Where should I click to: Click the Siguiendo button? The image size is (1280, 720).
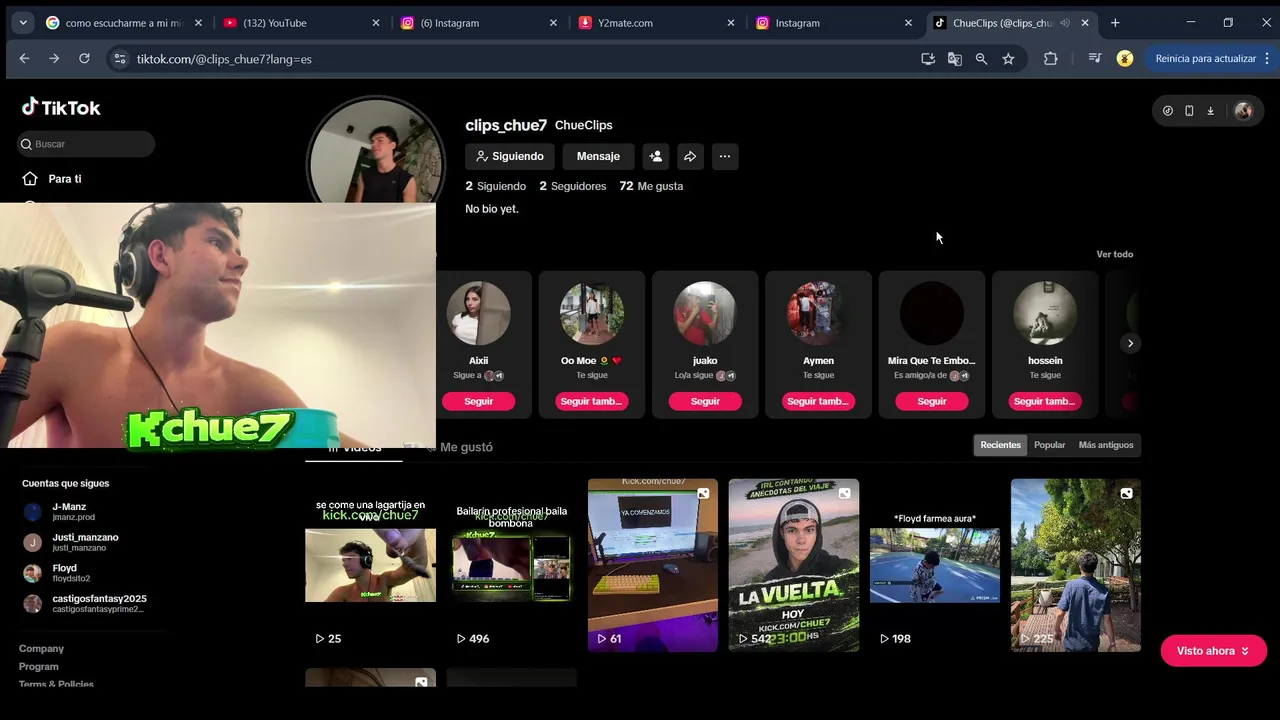(509, 156)
